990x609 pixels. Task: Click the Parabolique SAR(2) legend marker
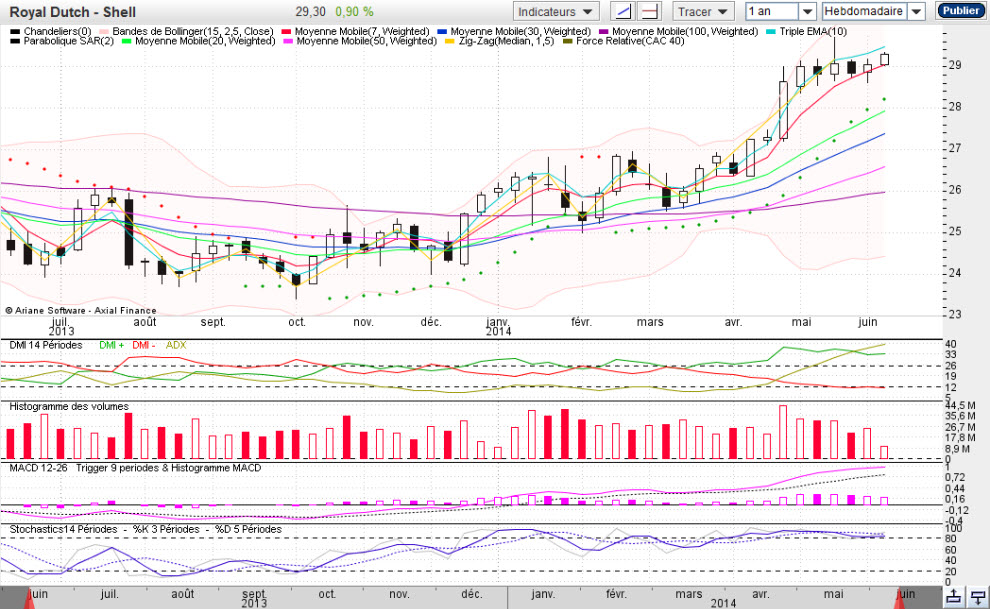pos(15,41)
